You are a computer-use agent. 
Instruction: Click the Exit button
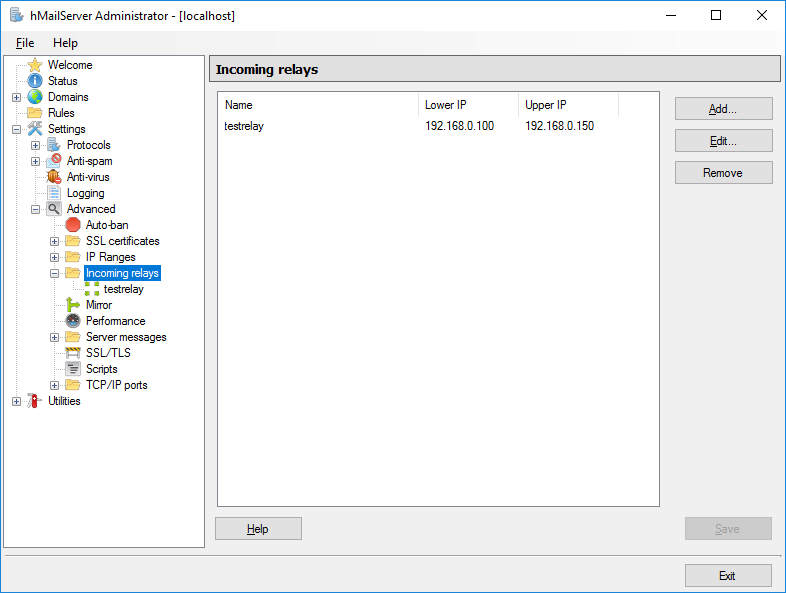(728, 575)
